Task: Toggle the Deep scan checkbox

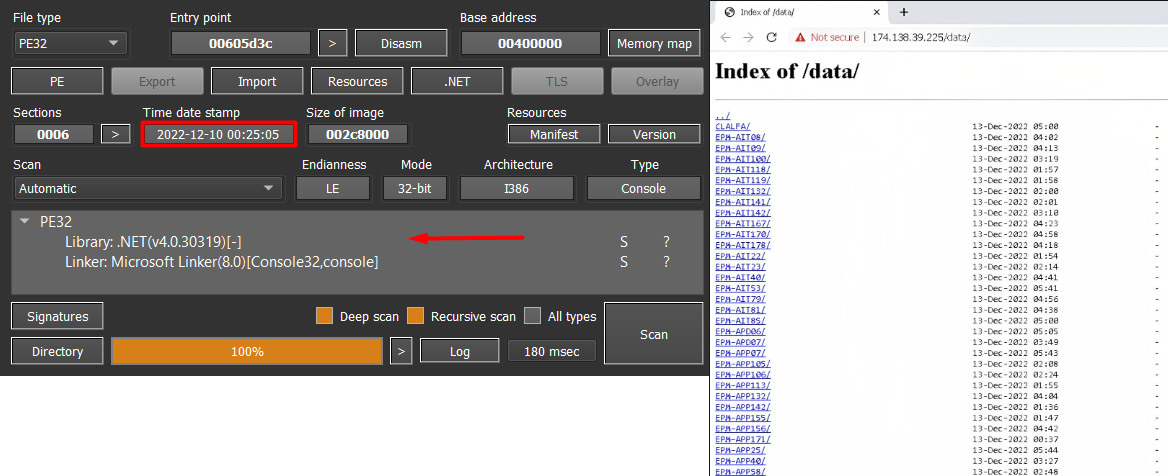Action: (x=324, y=316)
